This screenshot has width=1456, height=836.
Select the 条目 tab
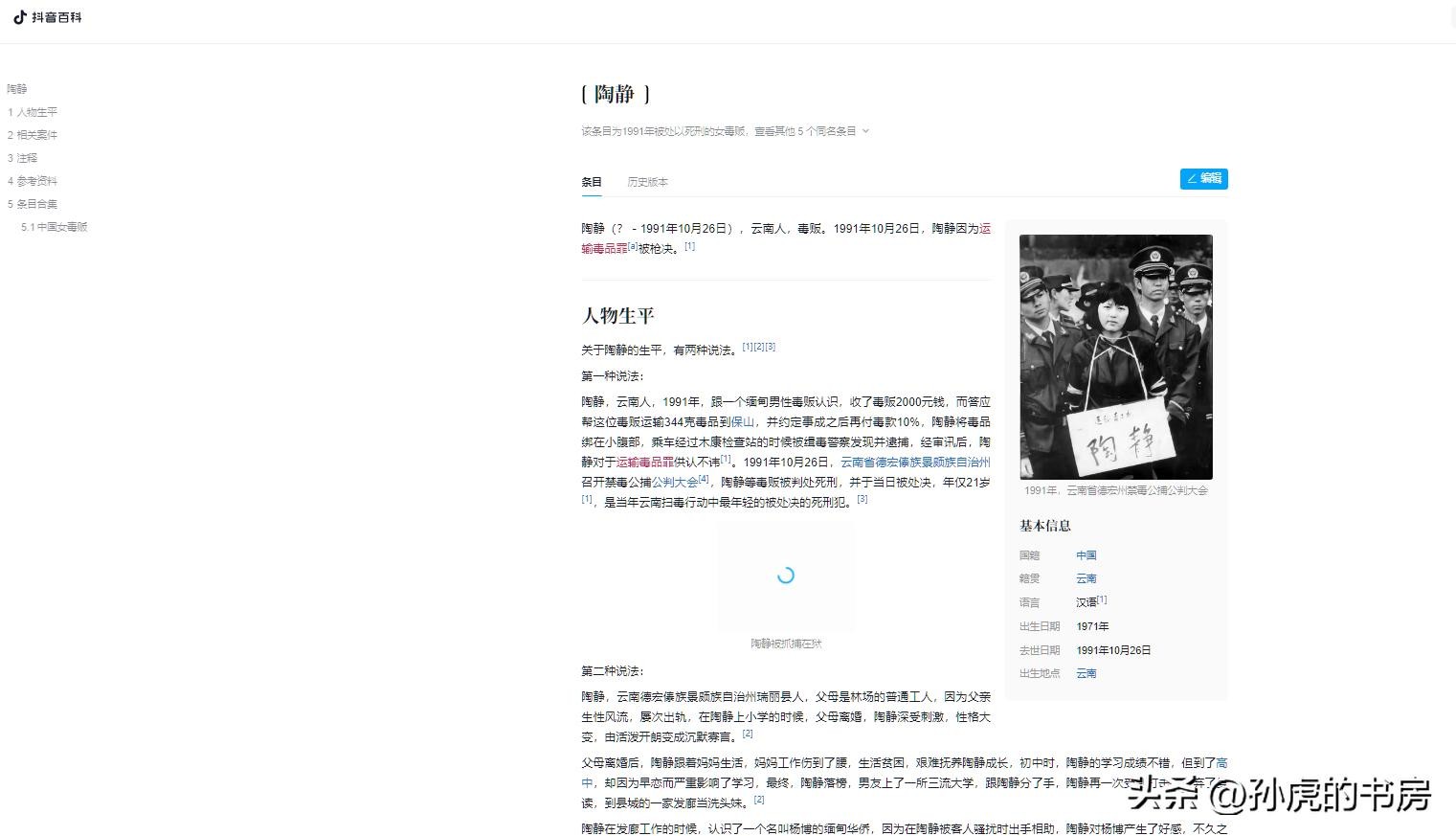coord(592,182)
